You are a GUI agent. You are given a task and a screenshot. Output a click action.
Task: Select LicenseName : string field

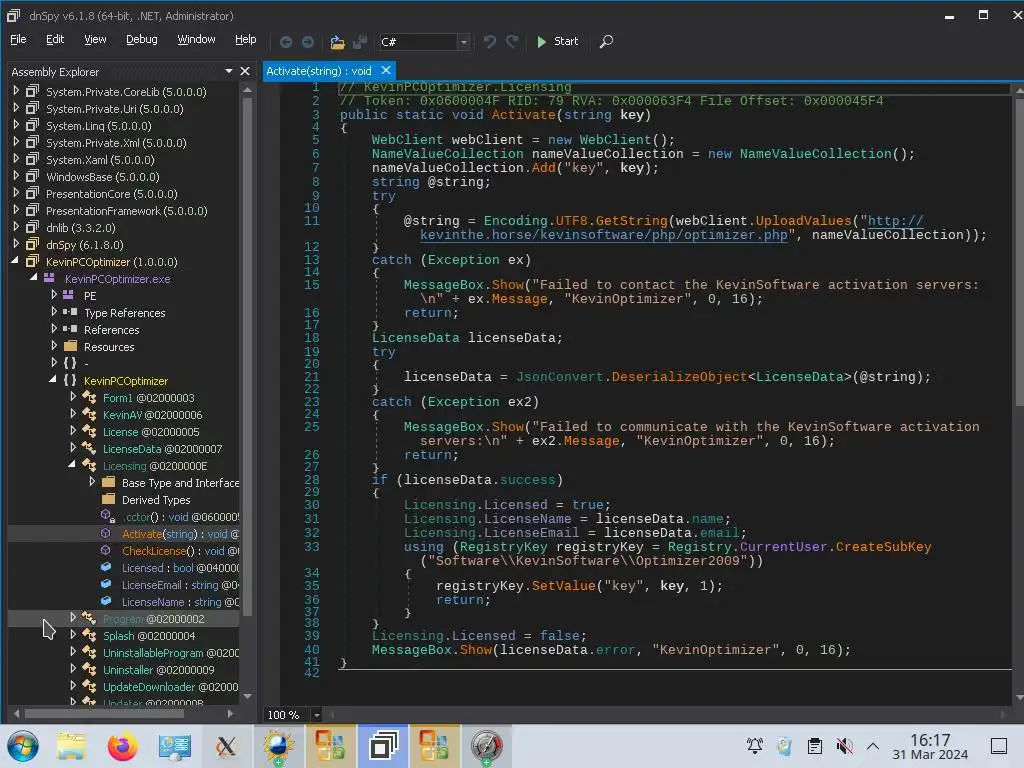pyautogui.click(x=180, y=601)
